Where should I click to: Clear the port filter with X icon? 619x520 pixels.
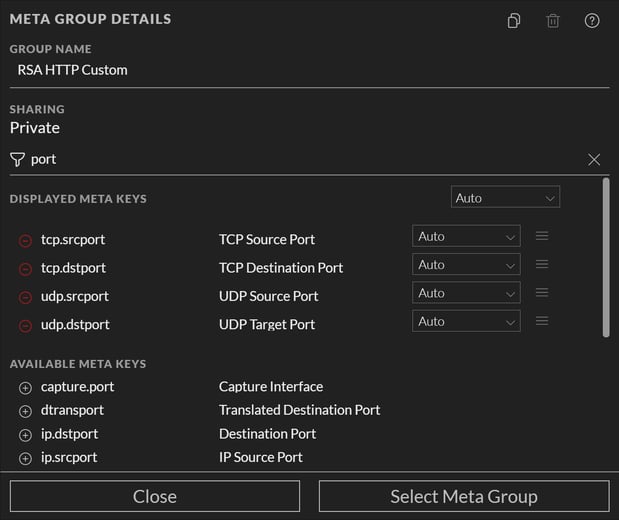click(x=594, y=159)
